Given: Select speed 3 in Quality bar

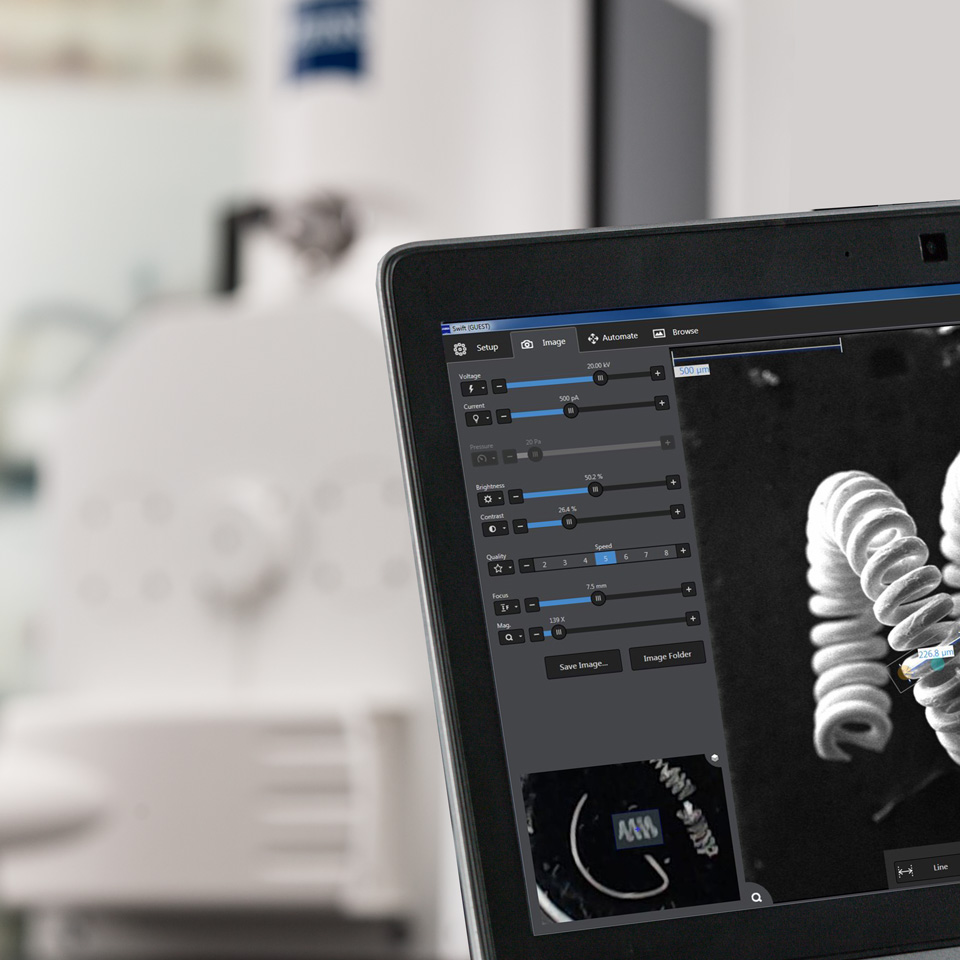Looking at the screenshot, I should [x=564, y=563].
